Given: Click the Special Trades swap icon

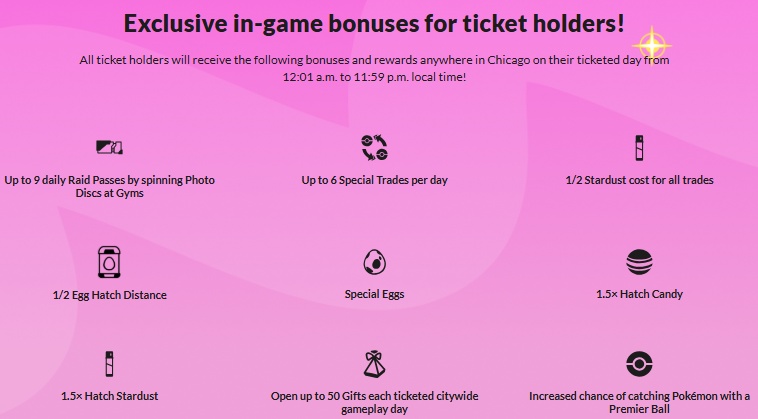Looking at the screenshot, I should point(373,149).
